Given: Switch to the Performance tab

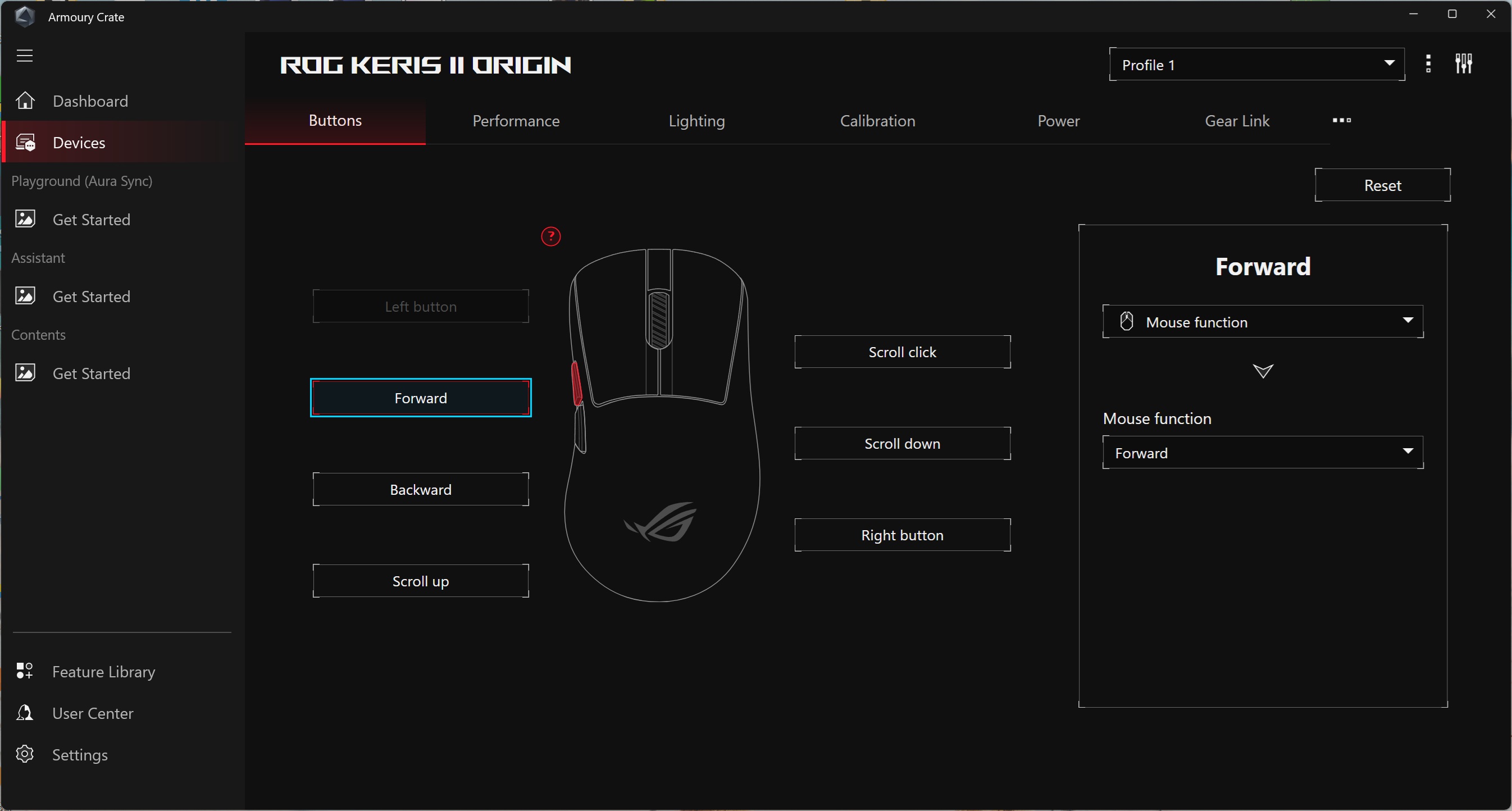Looking at the screenshot, I should [516, 121].
